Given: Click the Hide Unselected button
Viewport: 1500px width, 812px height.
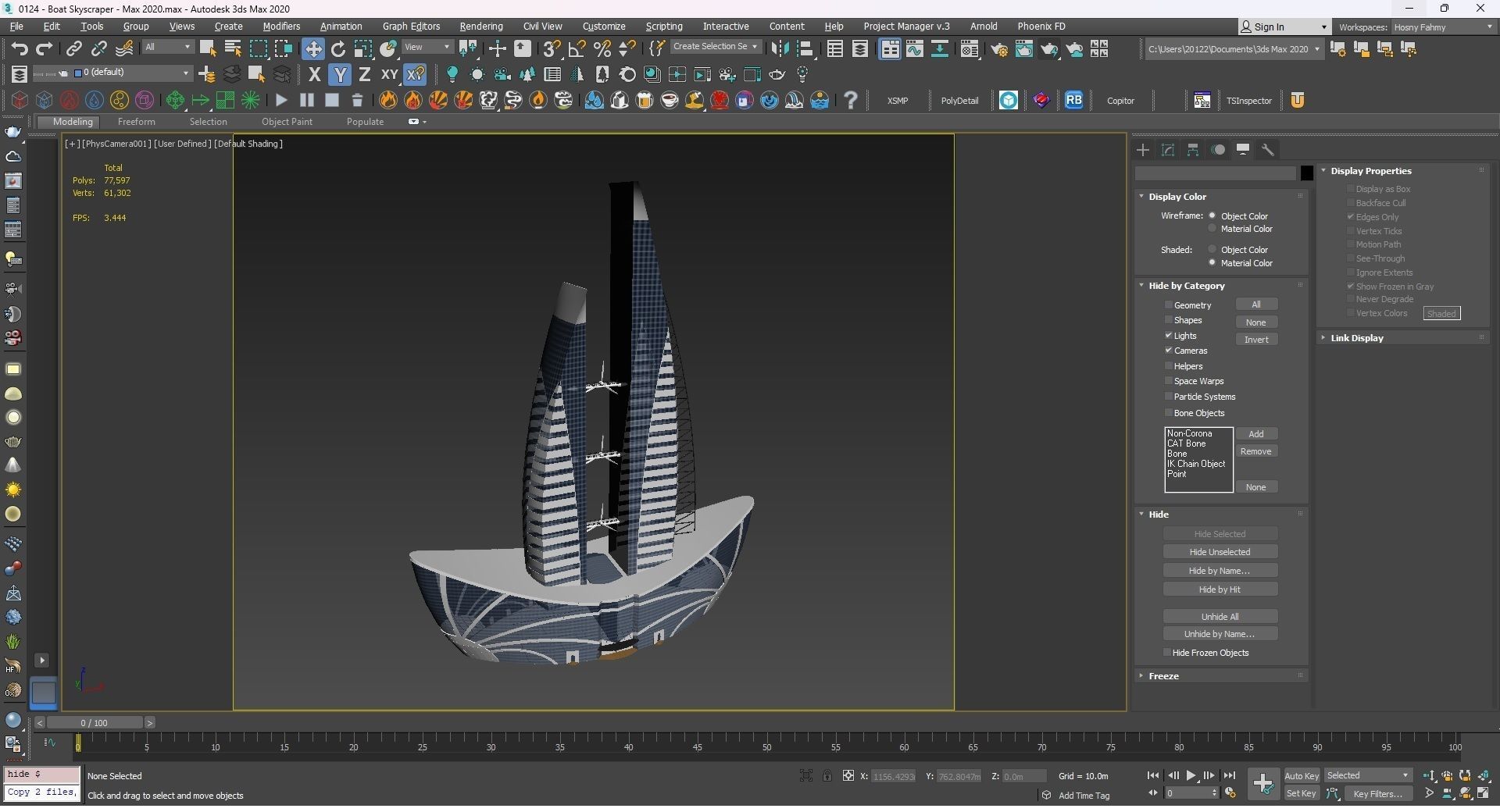Looking at the screenshot, I should [1220, 552].
